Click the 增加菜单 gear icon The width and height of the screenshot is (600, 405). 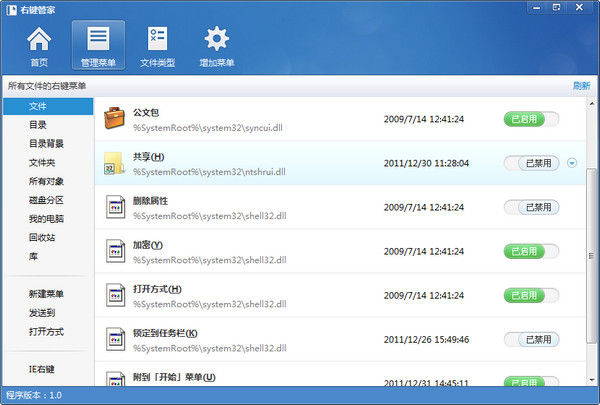pos(217,45)
